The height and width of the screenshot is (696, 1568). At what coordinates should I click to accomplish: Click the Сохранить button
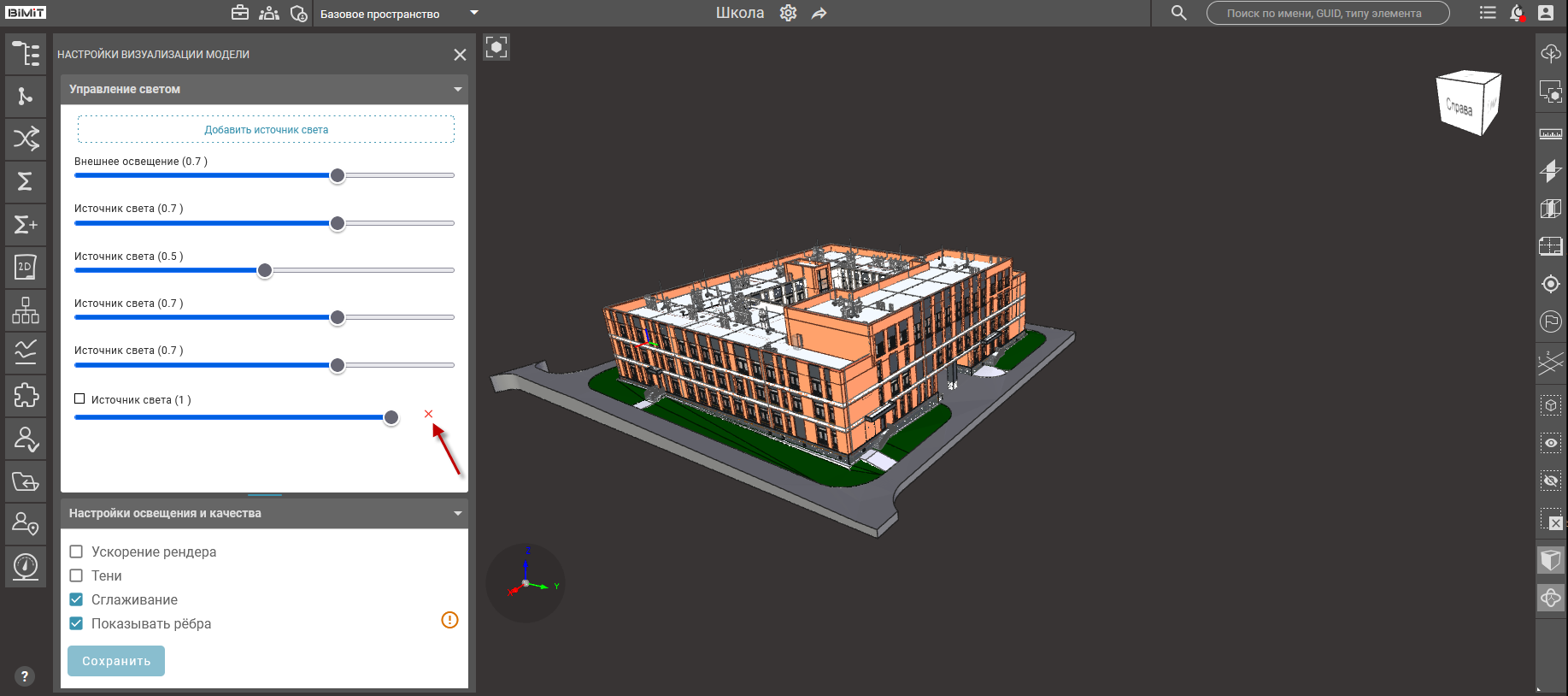[116, 661]
